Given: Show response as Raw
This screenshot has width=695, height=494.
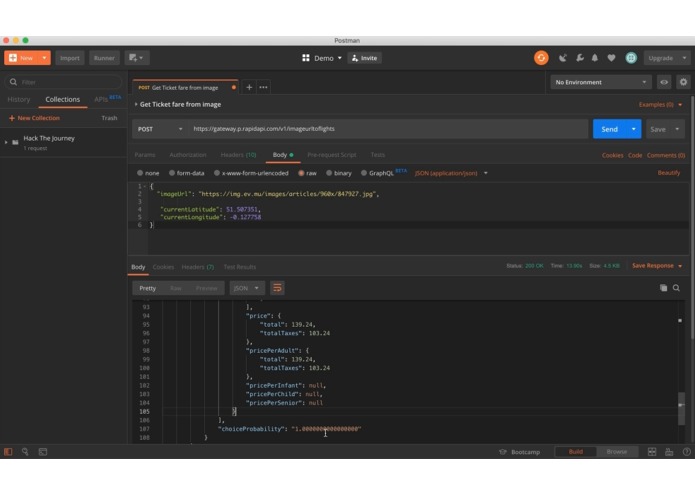Looking at the screenshot, I should (176, 288).
